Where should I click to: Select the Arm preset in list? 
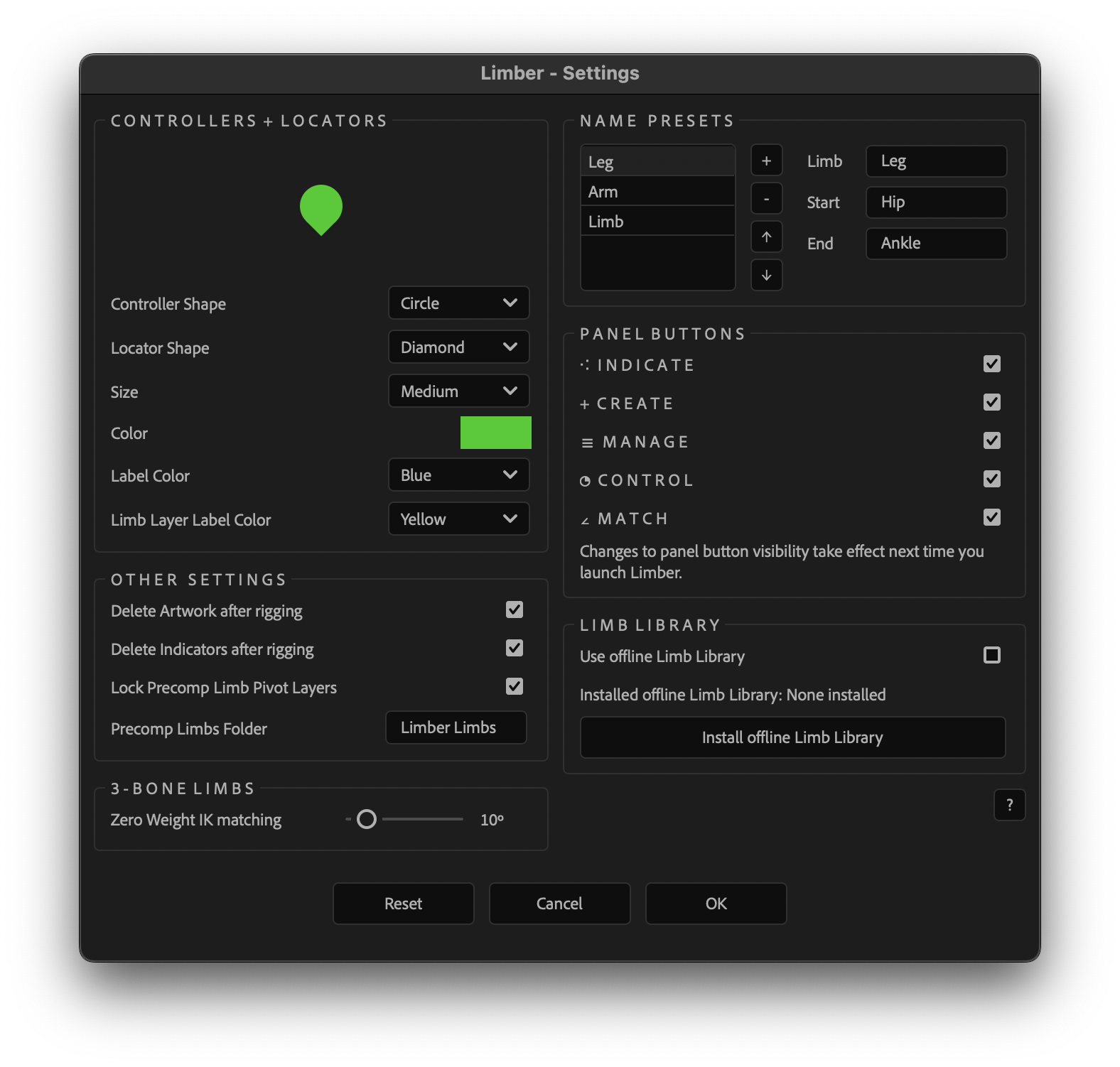(657, 192)
